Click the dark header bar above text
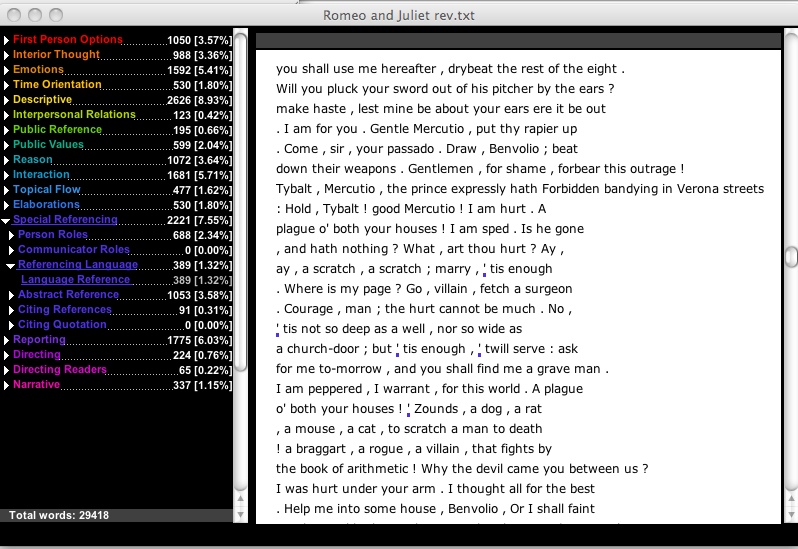 [x=518, y=41]
